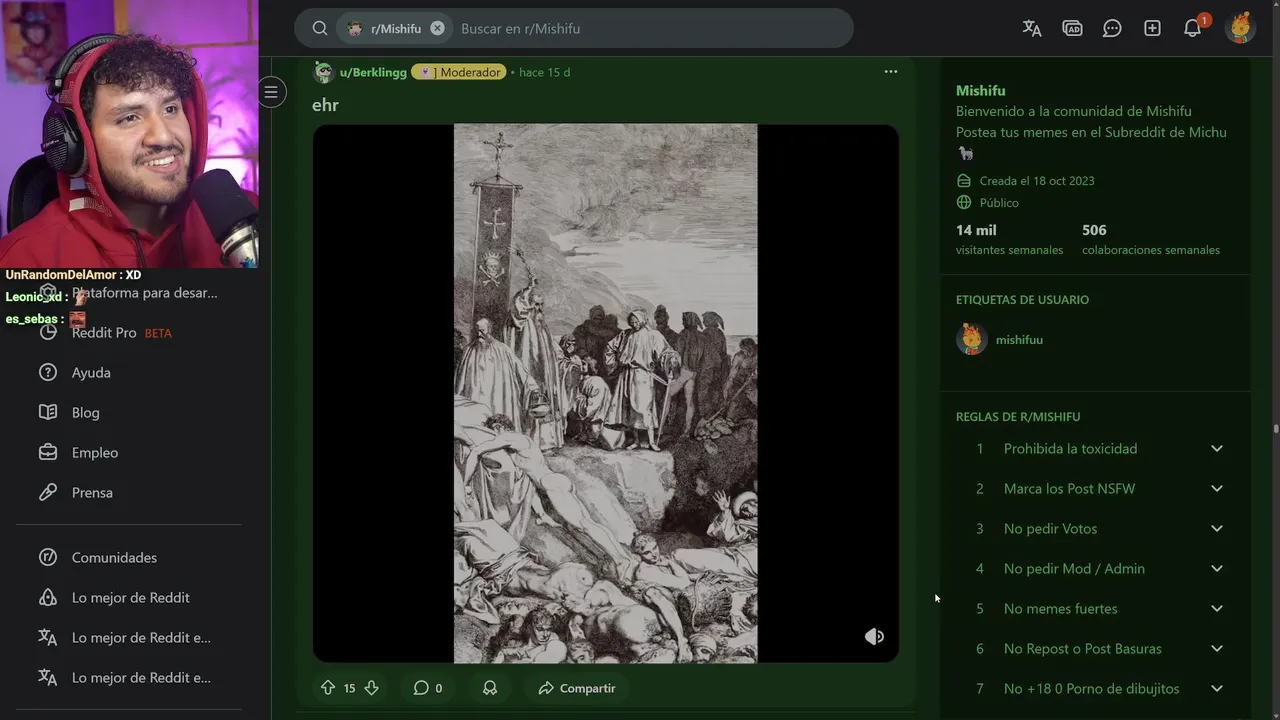Viewport: 1280px width, 720px height.
Task: Open the AD advertise icon
Action: coord(1072,28)
